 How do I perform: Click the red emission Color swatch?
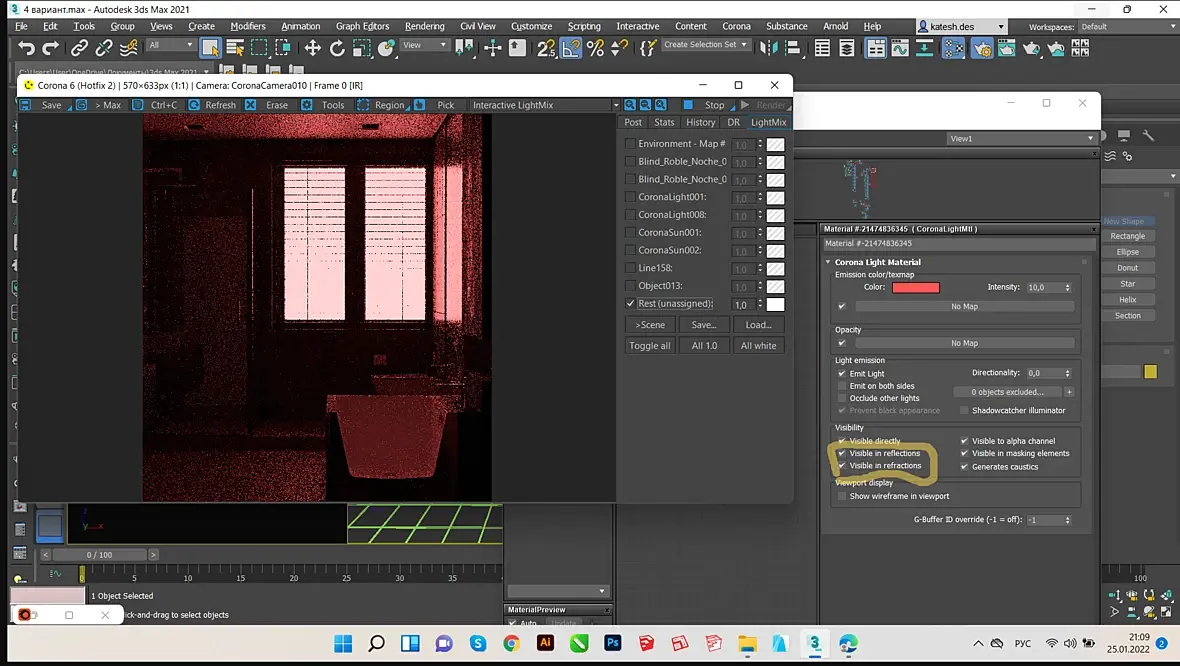(x=915, y=288)
